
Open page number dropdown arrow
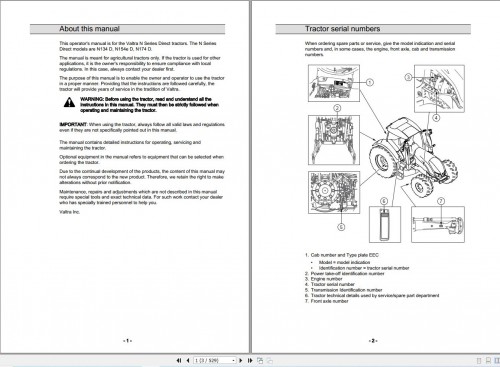coord(233,360)
